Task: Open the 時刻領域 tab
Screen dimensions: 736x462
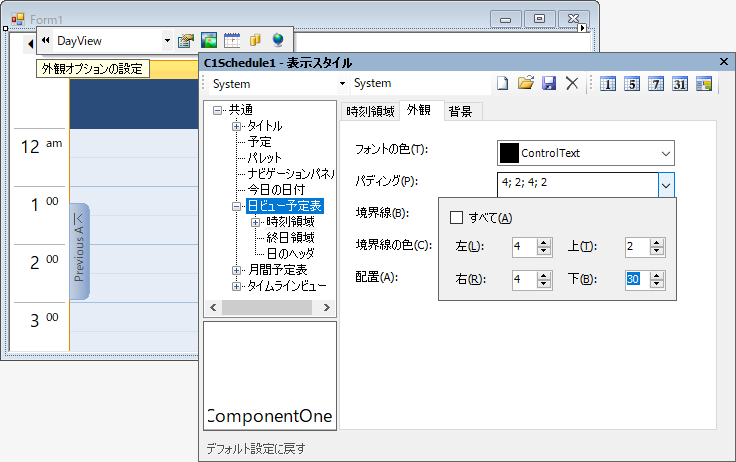Action: tap(370, 111)
